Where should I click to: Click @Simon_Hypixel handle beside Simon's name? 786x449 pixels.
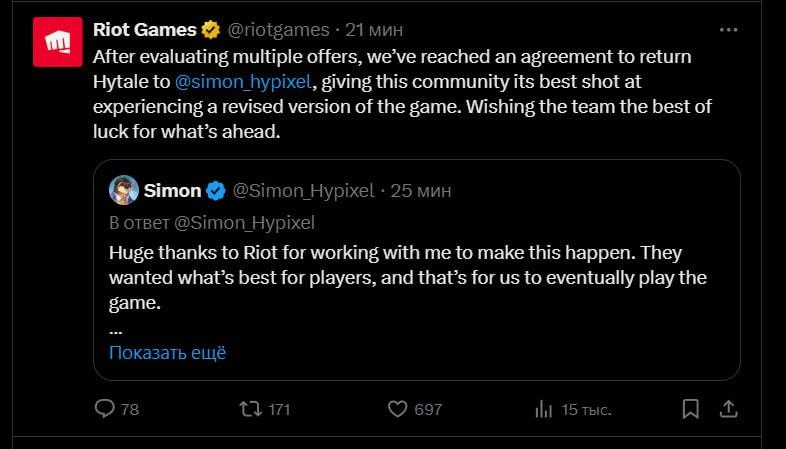coord(303,189)
